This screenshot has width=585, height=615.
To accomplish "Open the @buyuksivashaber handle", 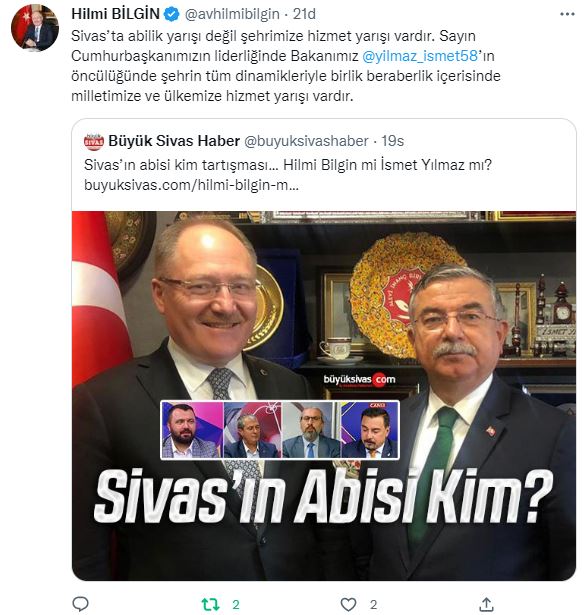I will pyautogui.click(x=306, y=141).
